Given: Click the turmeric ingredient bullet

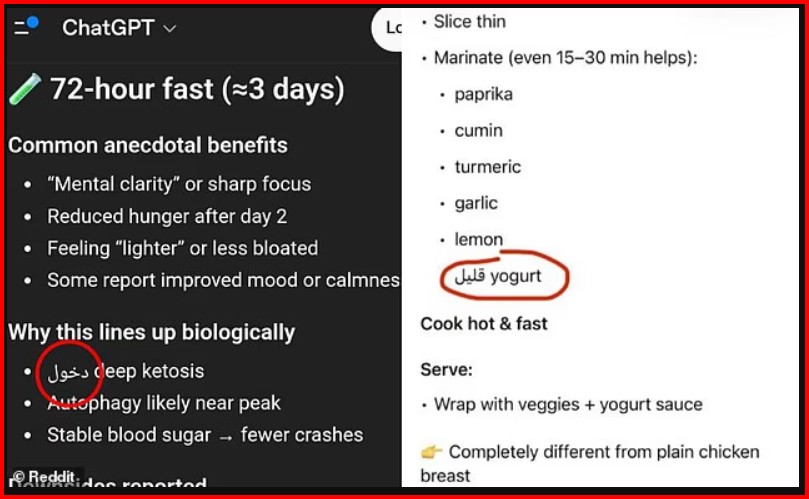Looking at the screenshot, I should click(x=487, y=167).
